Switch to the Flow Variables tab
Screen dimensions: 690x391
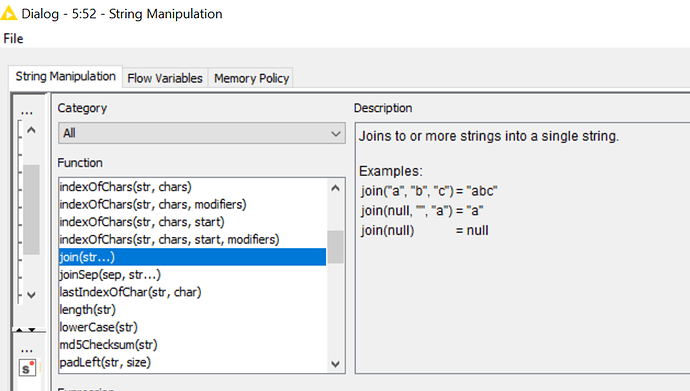pyautogui.click(x=165, y=78)
